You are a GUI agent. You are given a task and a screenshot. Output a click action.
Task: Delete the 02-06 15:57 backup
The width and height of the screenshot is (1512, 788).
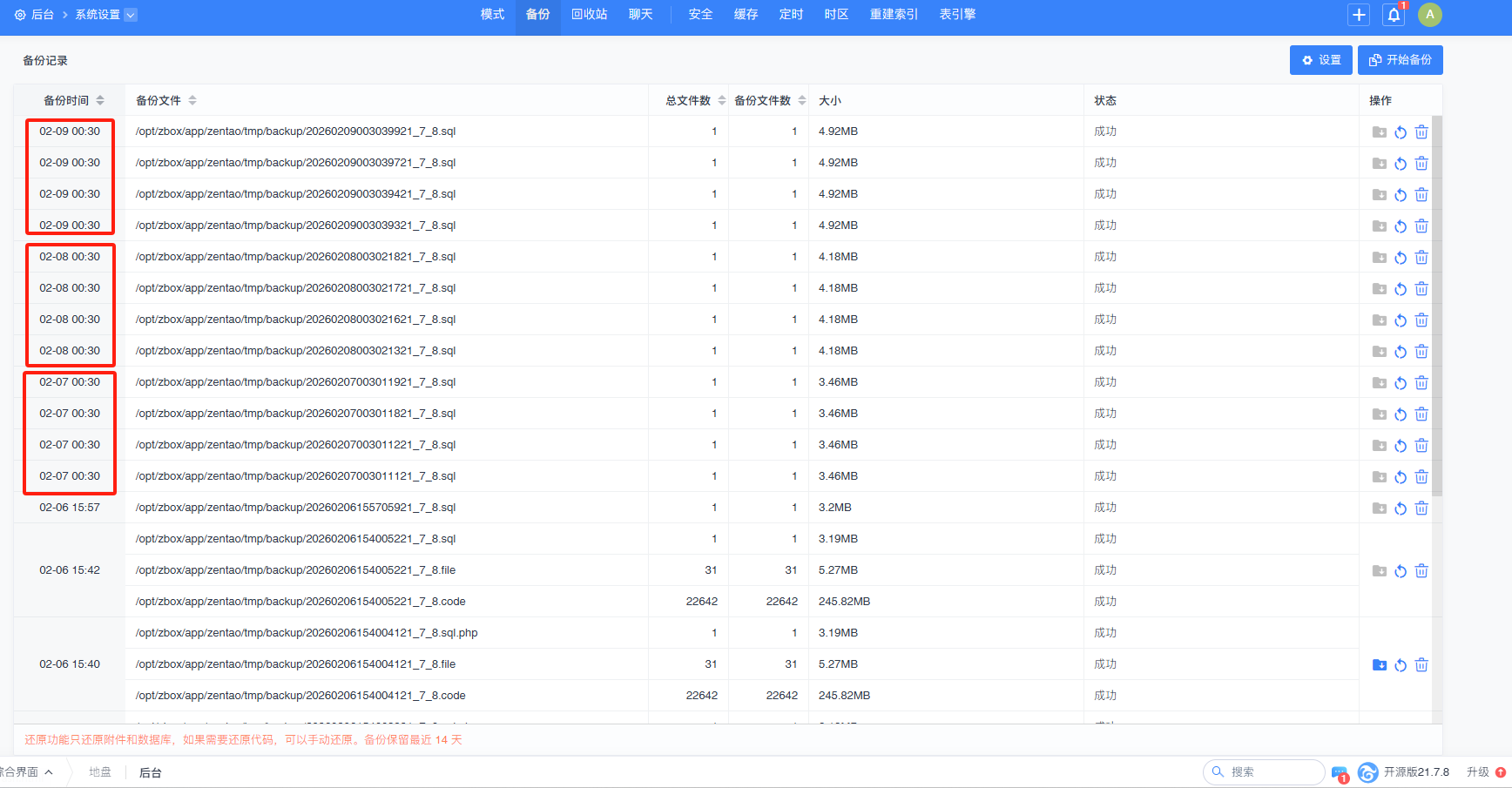(1421, 508)
